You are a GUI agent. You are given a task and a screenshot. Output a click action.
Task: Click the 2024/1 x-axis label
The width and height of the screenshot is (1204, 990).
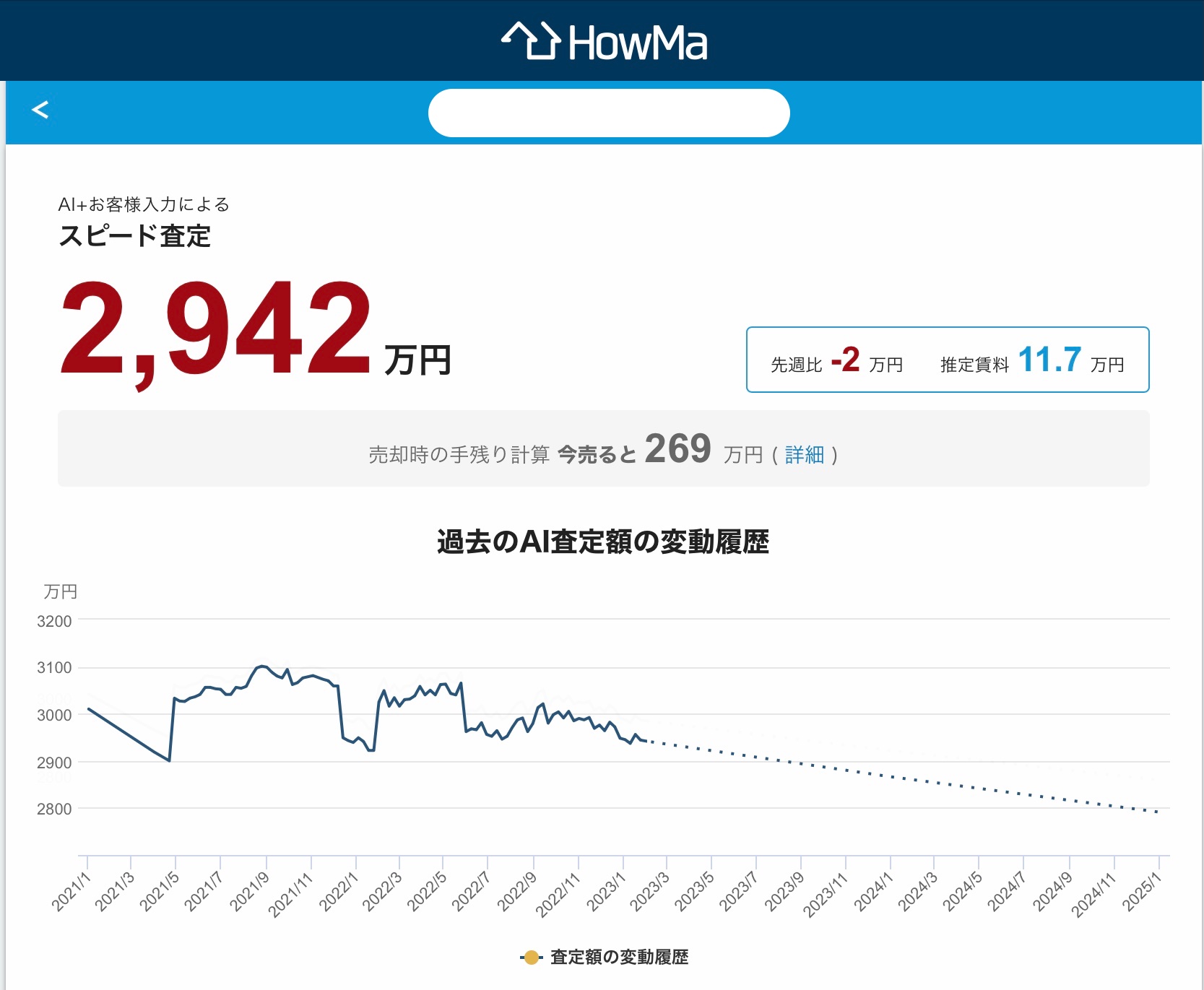[873, 892]
